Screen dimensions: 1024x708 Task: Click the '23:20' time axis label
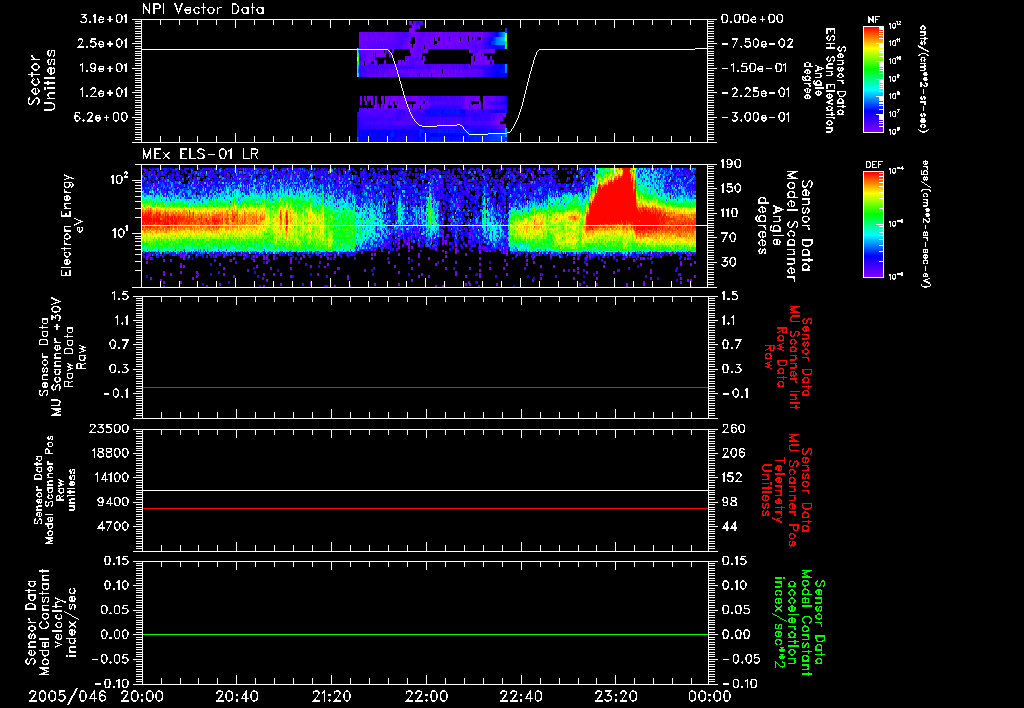(615, 696)
